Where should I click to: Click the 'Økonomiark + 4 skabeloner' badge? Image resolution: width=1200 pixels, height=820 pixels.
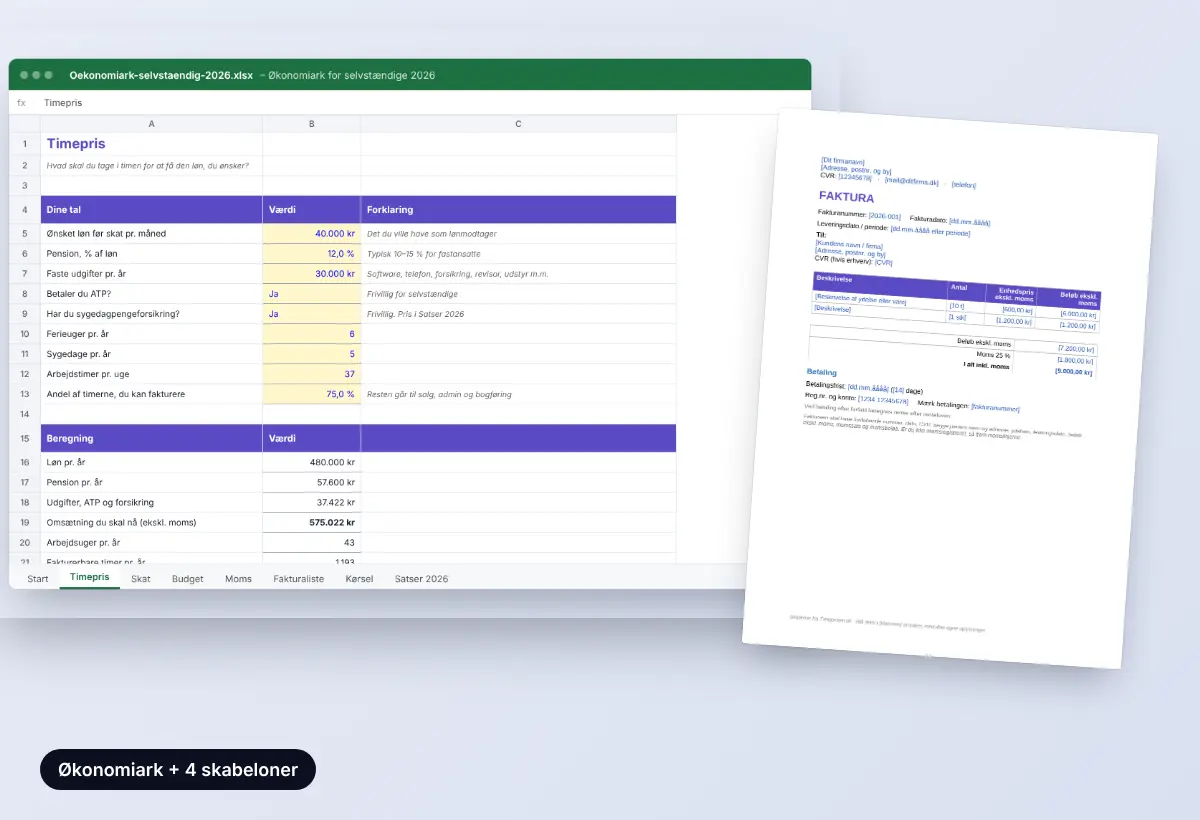point(177,770)
